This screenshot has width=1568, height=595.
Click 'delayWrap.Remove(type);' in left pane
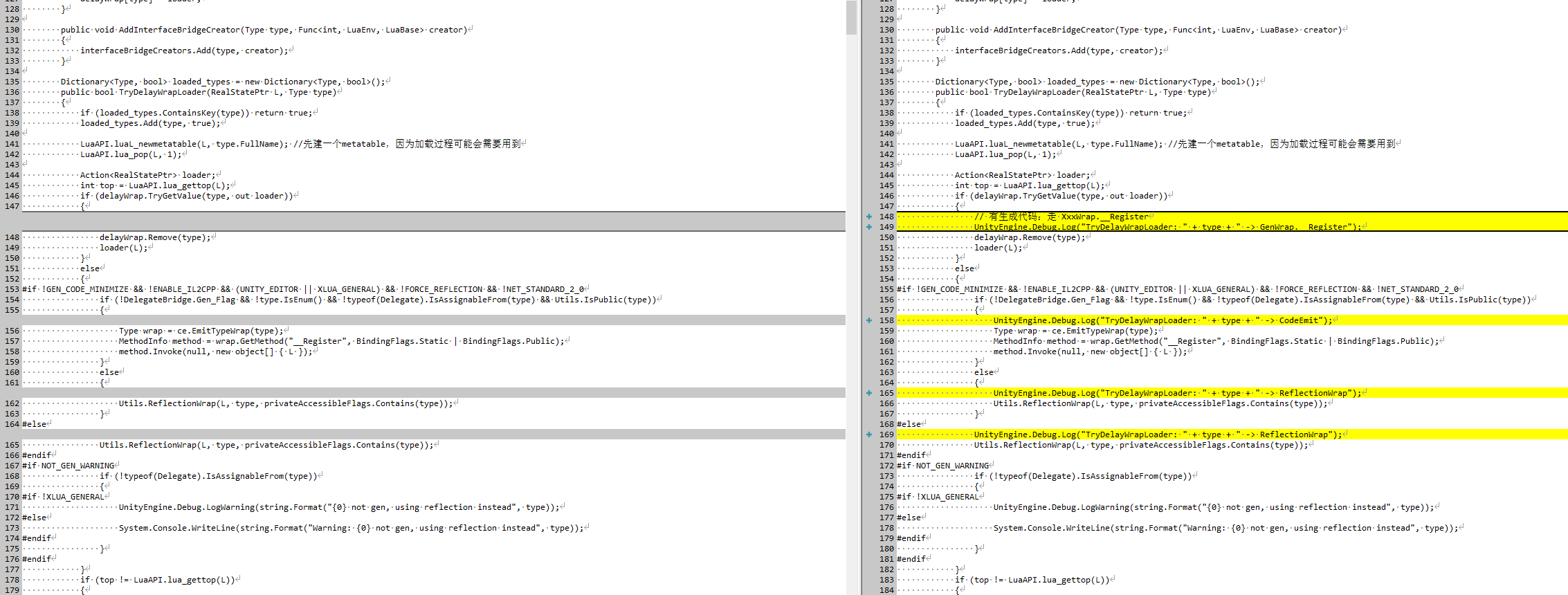155,237
